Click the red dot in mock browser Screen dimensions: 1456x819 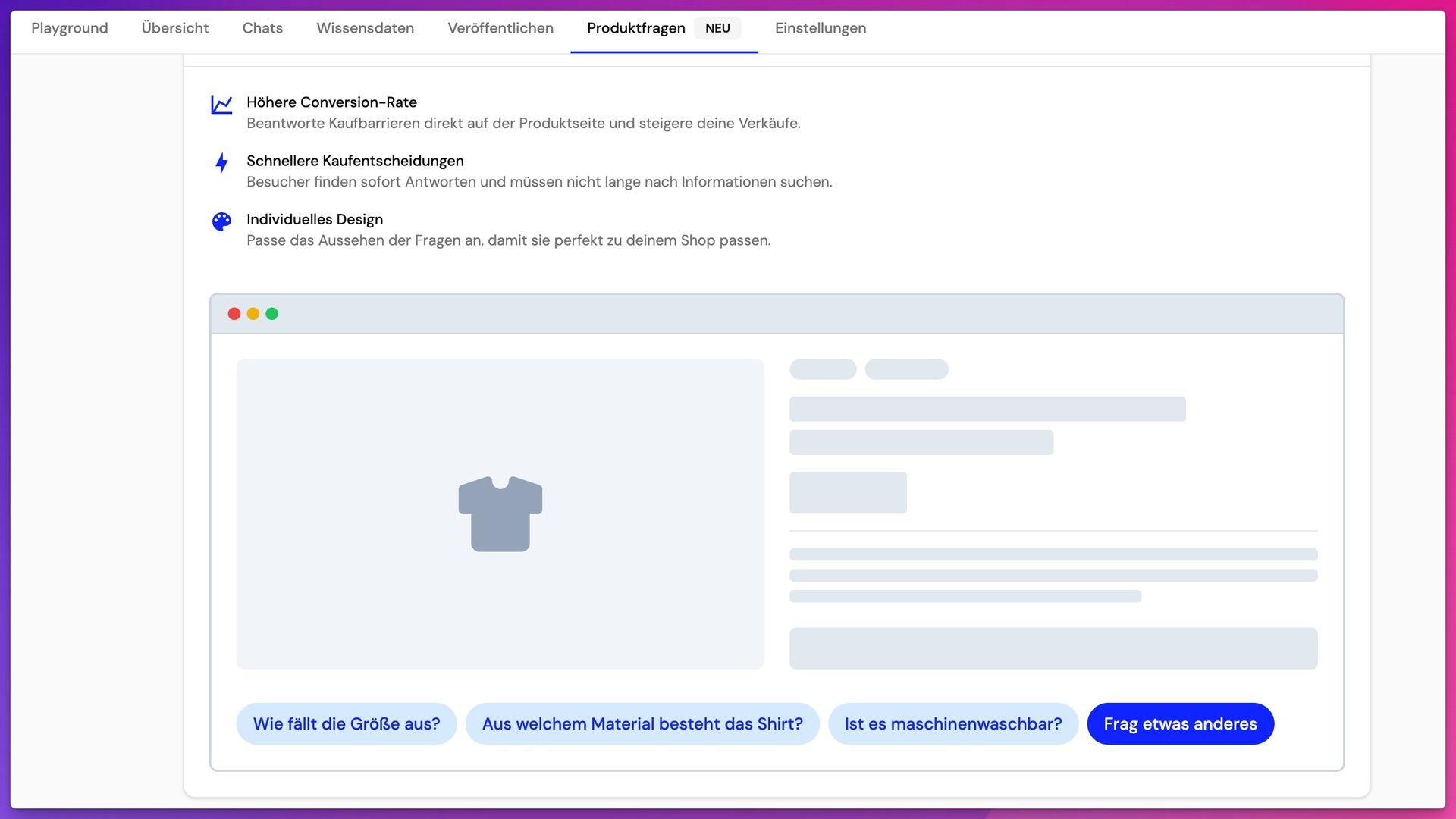tap(234, 314)
